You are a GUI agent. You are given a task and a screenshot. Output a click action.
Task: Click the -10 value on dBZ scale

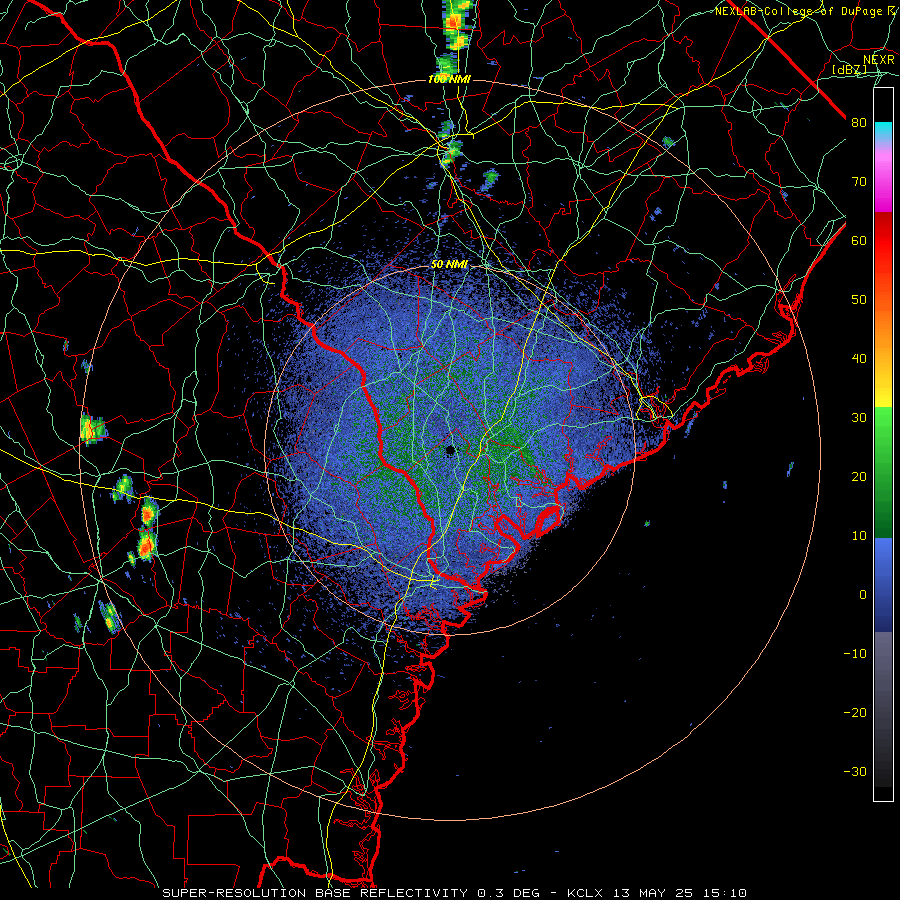(855, 654)
